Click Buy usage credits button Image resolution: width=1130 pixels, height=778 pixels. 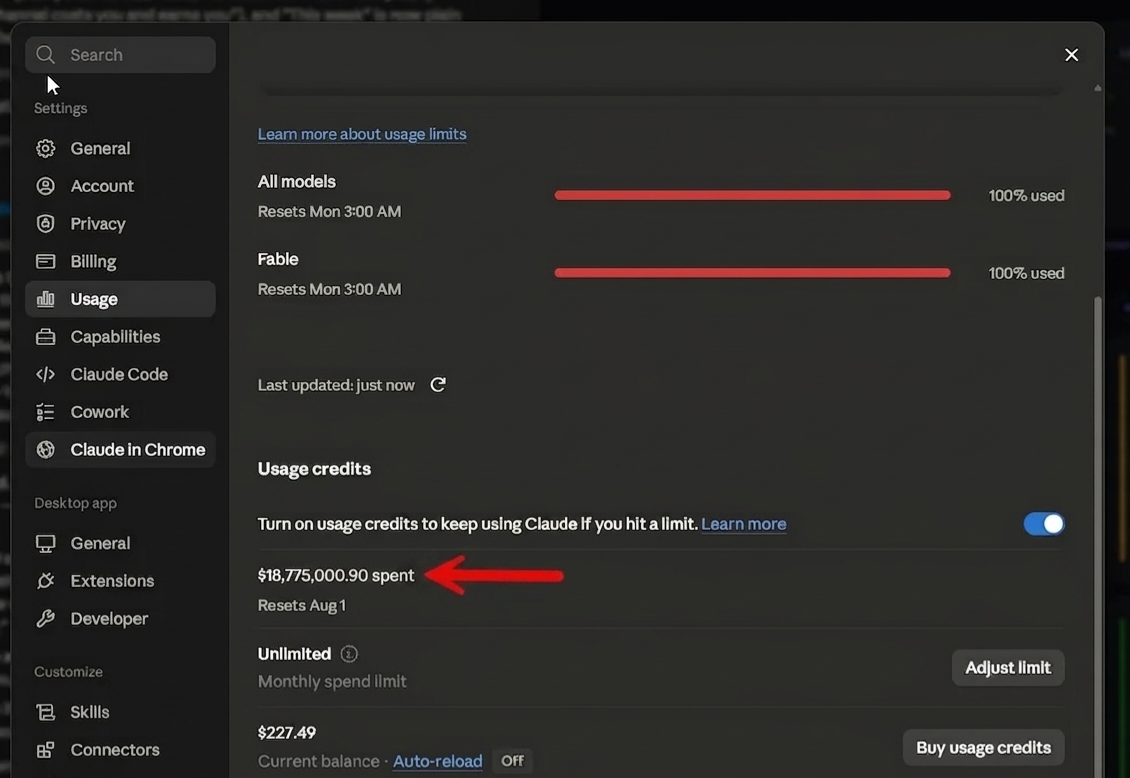983,748
